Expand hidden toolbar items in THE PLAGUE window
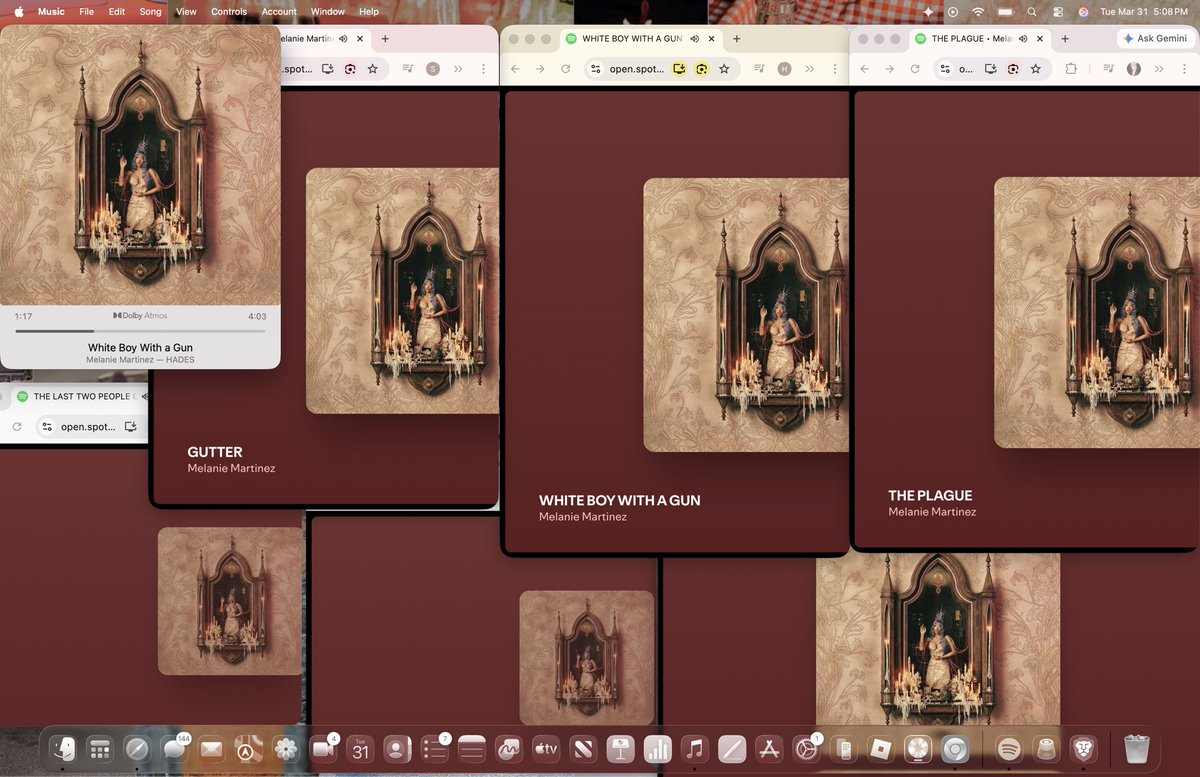The image size is (1200, 777). coord(1160,69)
